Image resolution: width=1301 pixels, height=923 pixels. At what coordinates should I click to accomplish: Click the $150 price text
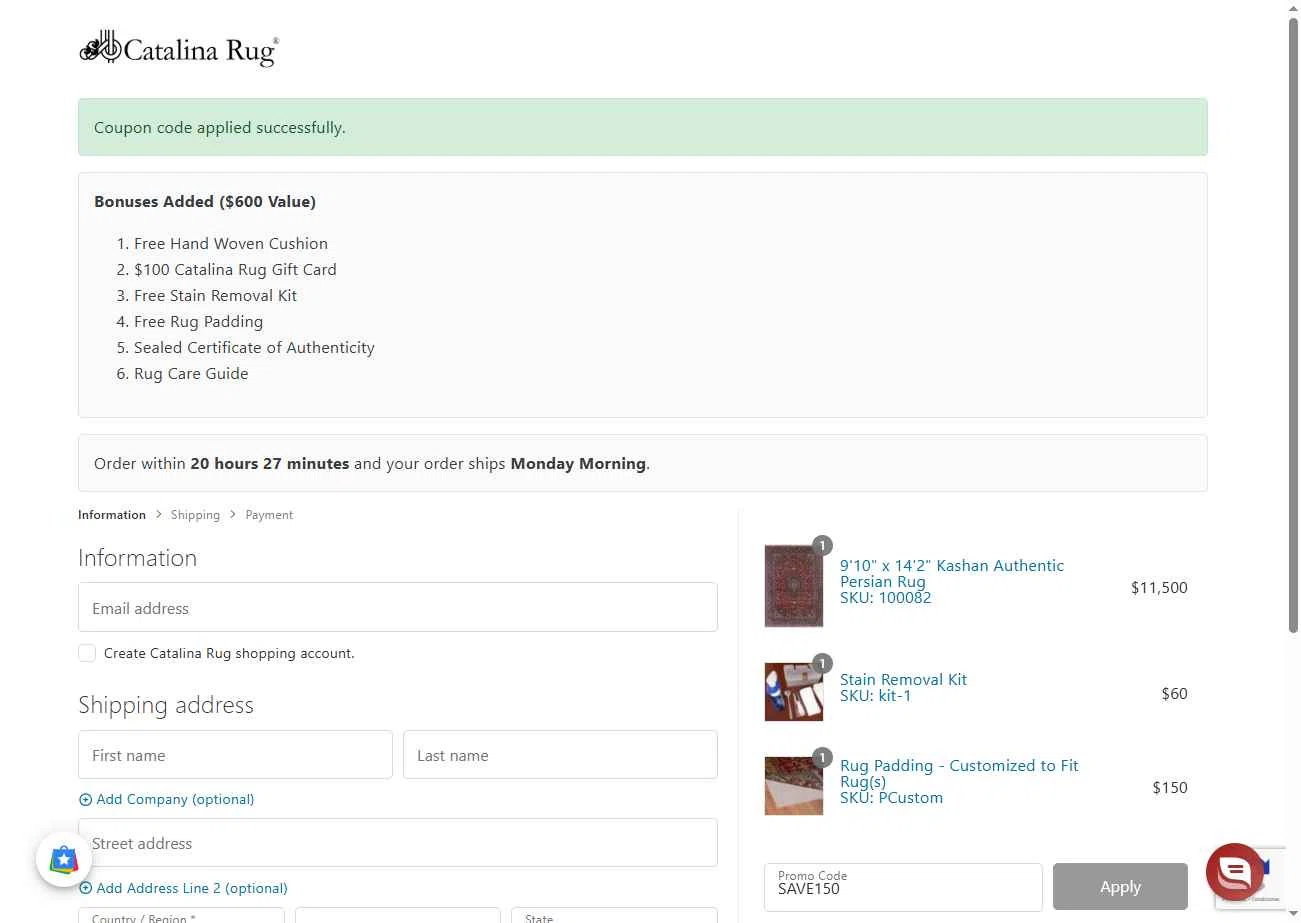click(x=1170, y=788)
